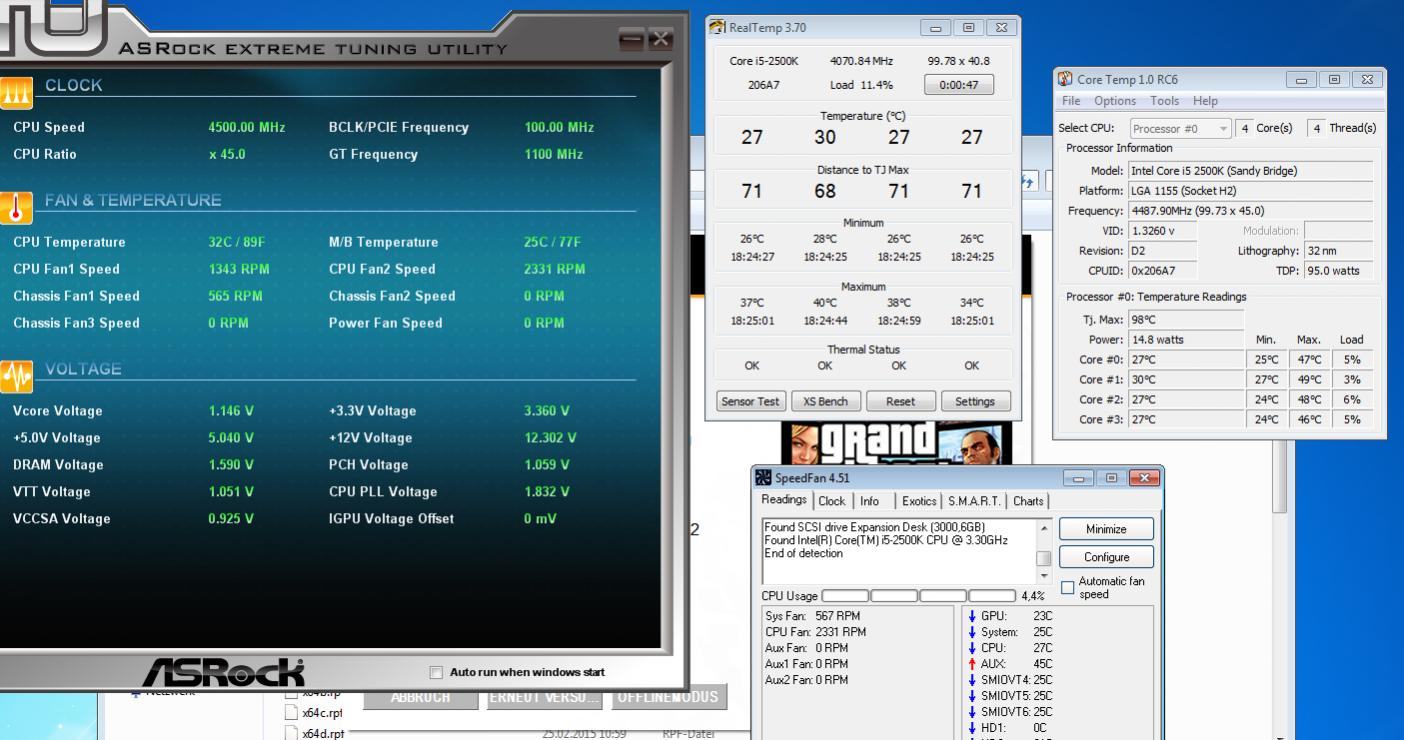
Task: Click the CPU Speed 4500.00 MHz value
Action: pos(247,128)
